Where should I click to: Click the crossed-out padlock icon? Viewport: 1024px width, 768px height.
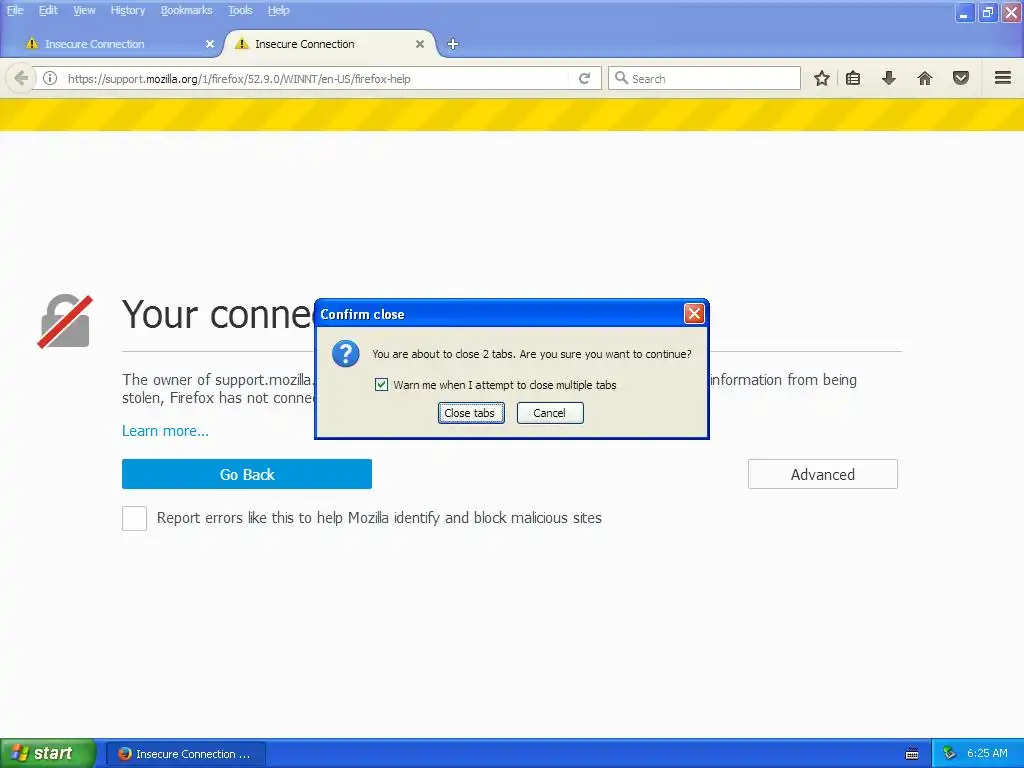65,321
